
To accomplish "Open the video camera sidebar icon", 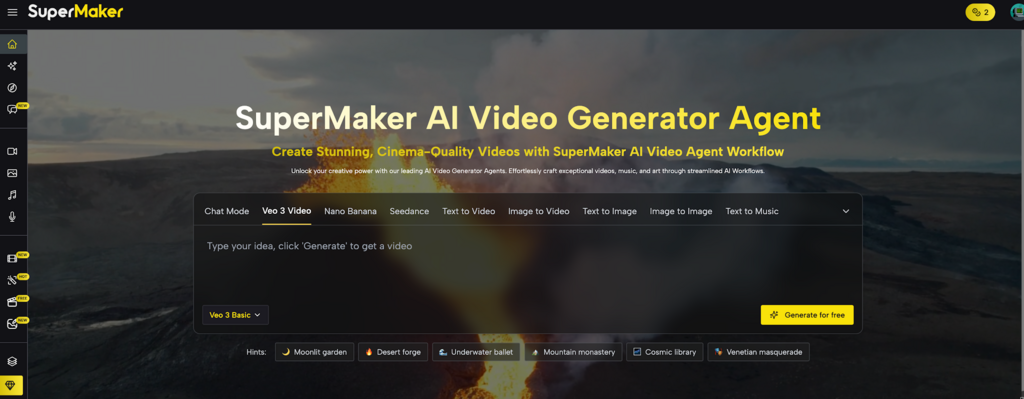I will click(x=12, y=152).
